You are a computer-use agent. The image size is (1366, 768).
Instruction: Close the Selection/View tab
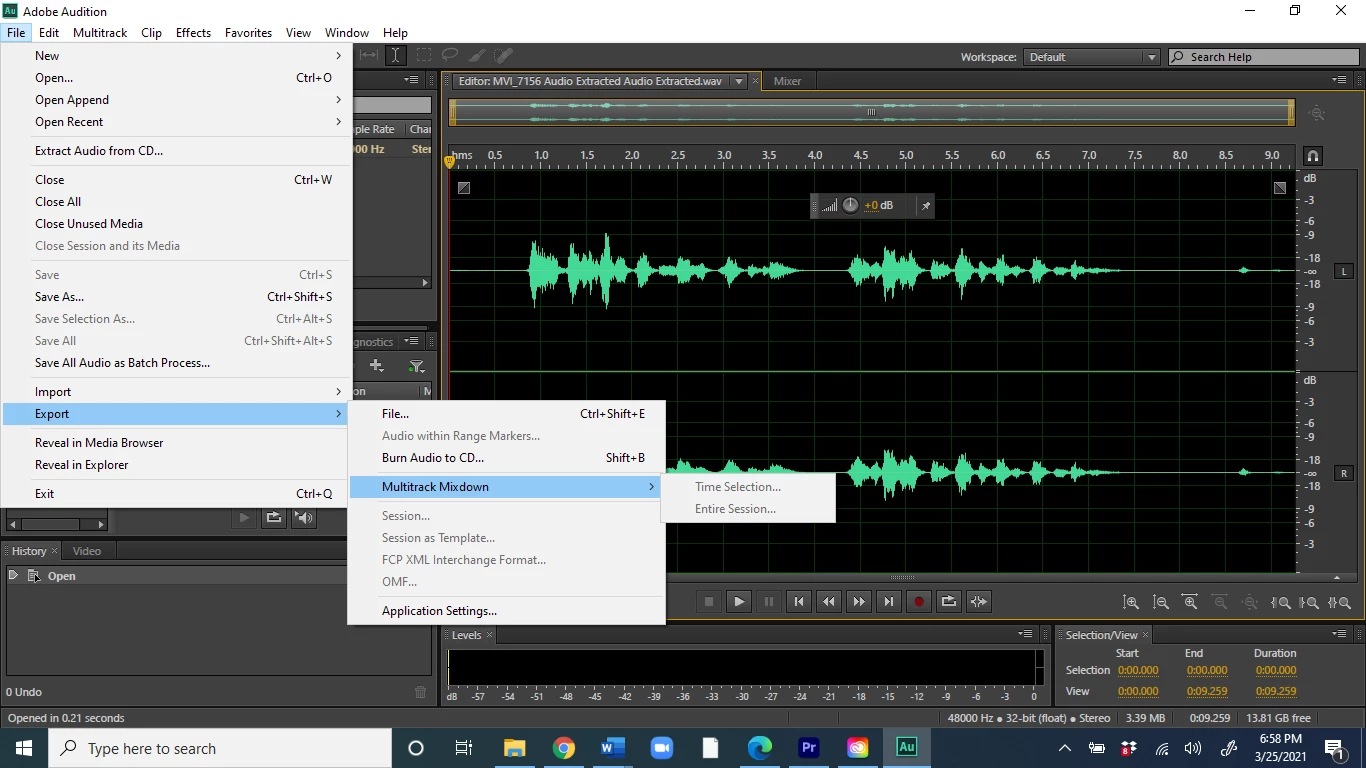click(x=1146, y=635)
